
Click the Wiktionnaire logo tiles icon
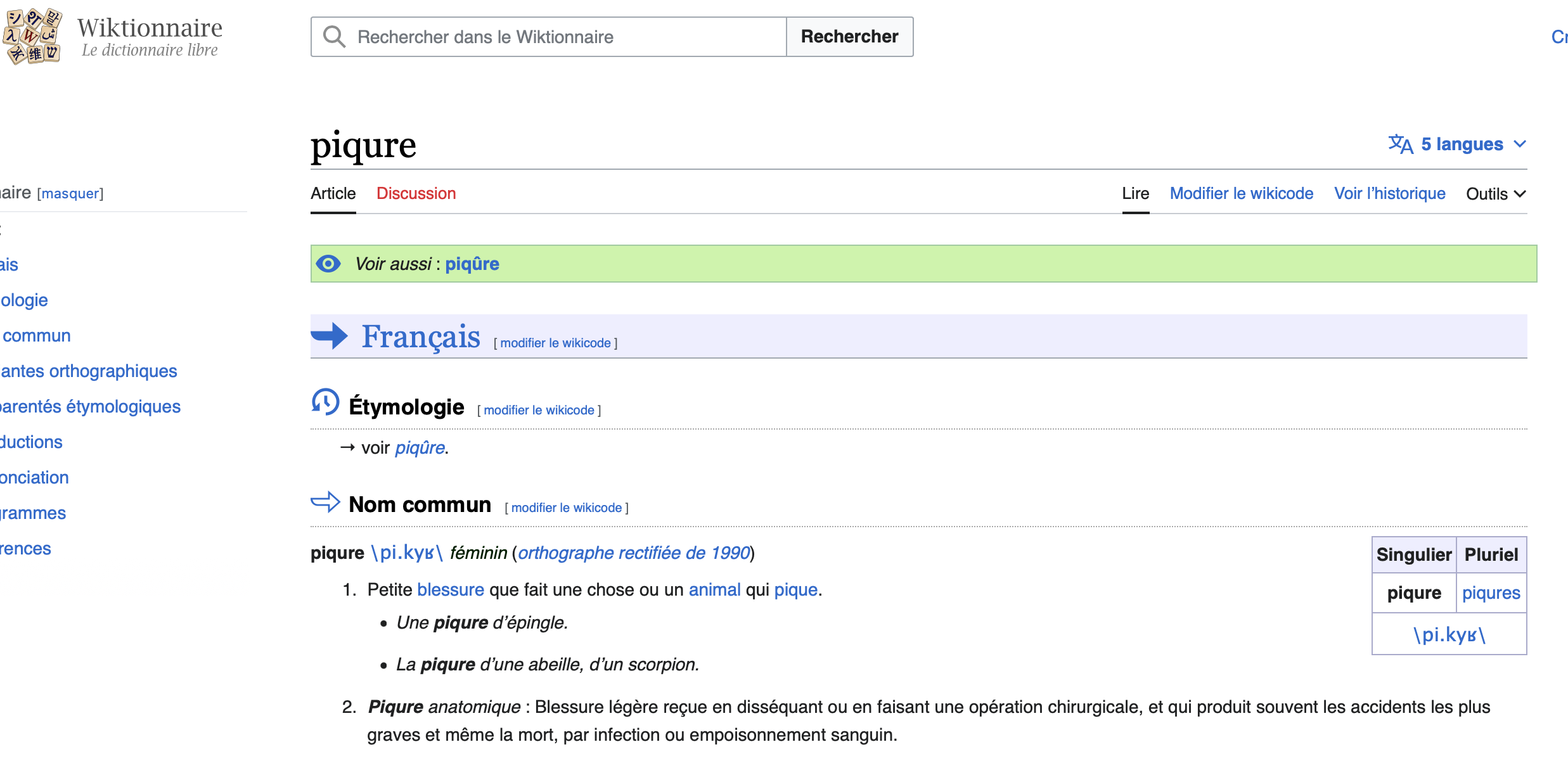33,36
